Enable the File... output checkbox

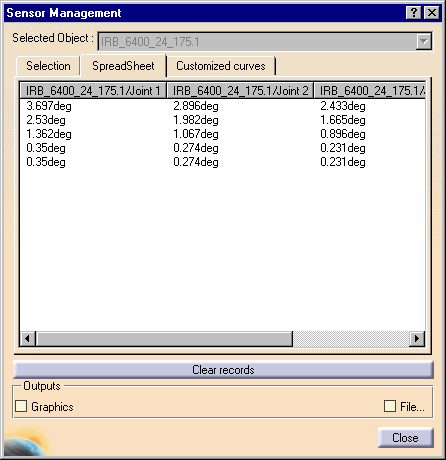tap(390, 406)
